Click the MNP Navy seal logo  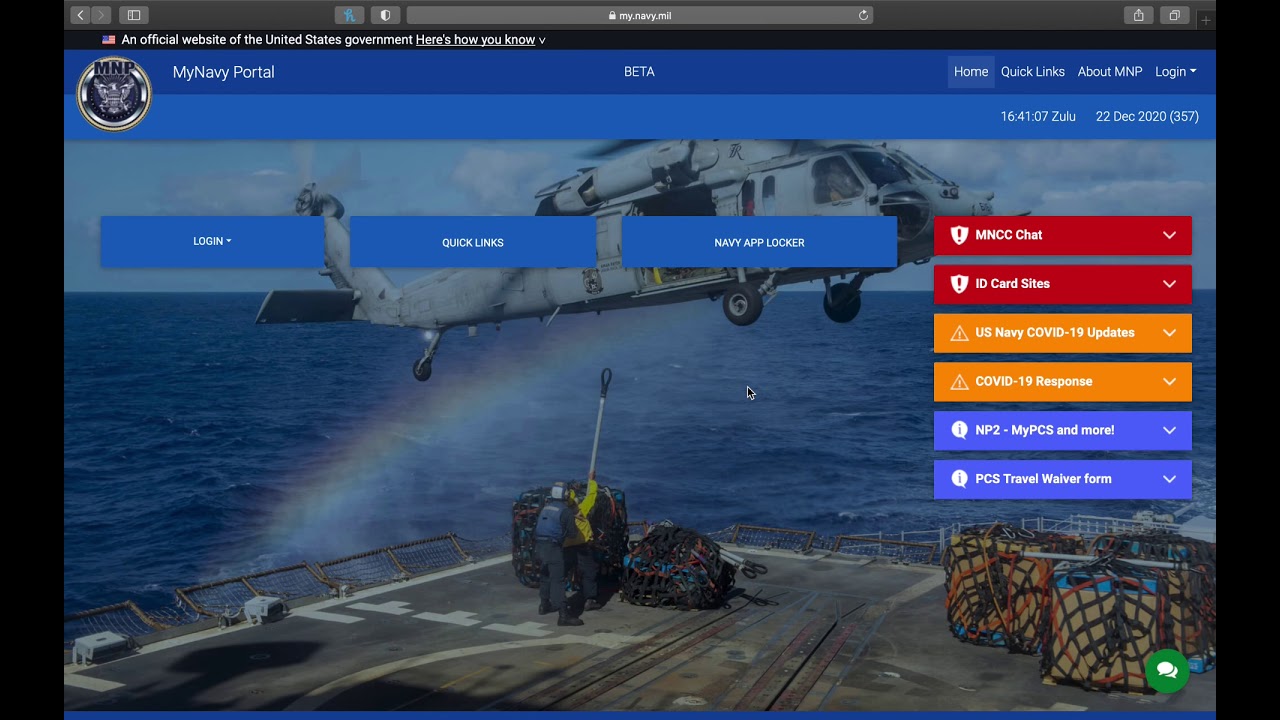click(114, 94)
